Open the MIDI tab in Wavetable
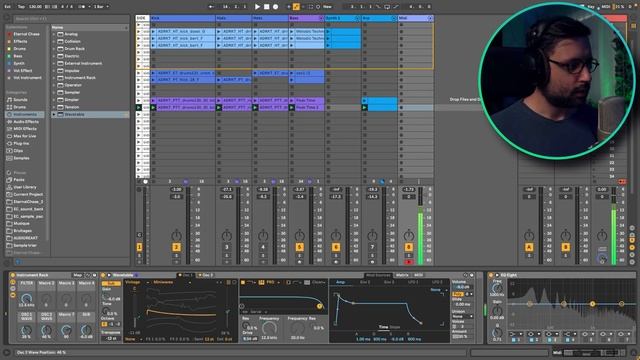640x360 pixels. click(x=419, y=276)
